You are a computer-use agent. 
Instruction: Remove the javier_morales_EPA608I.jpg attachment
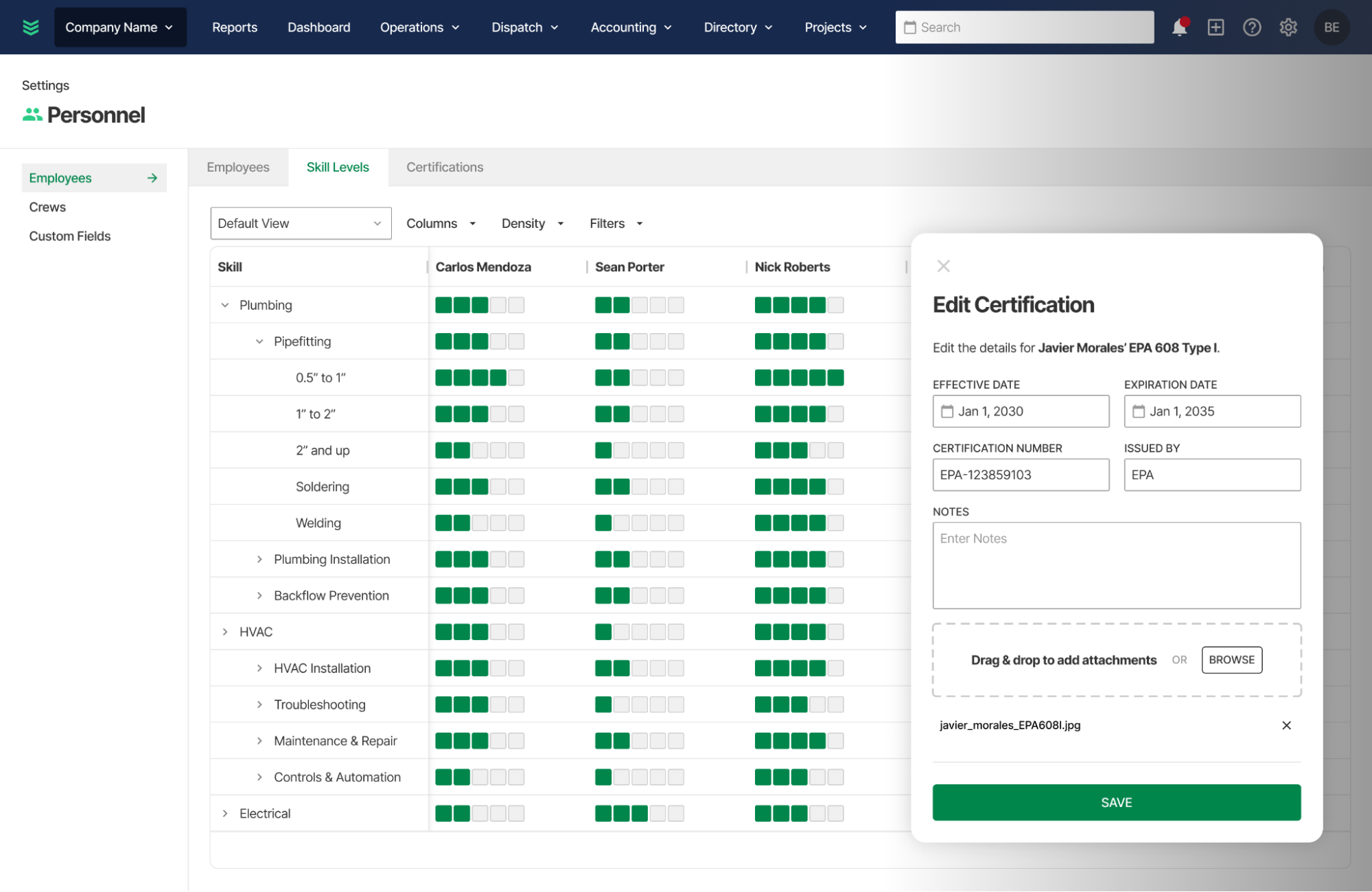[x=1286, y=725]
